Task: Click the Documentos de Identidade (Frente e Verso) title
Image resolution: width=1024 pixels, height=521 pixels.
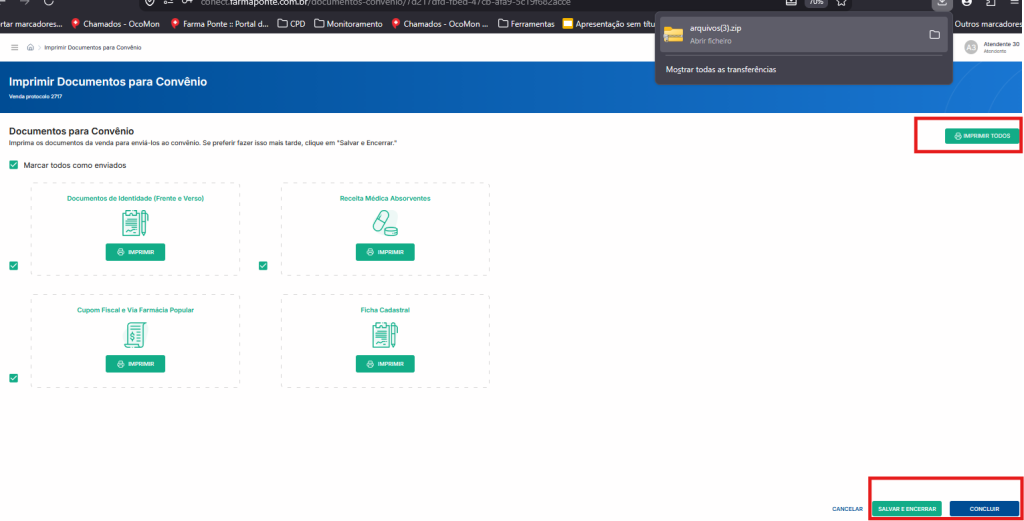Action: tap(135, 198)
